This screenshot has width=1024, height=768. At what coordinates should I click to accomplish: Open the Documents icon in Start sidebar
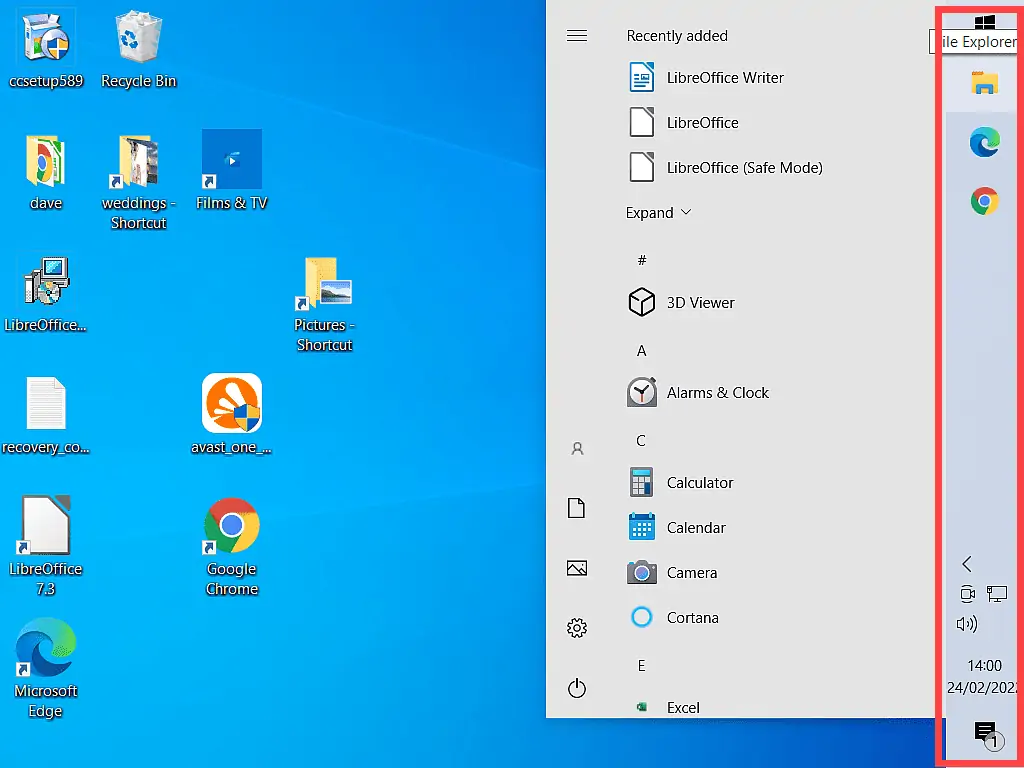(x=577, y=508)
